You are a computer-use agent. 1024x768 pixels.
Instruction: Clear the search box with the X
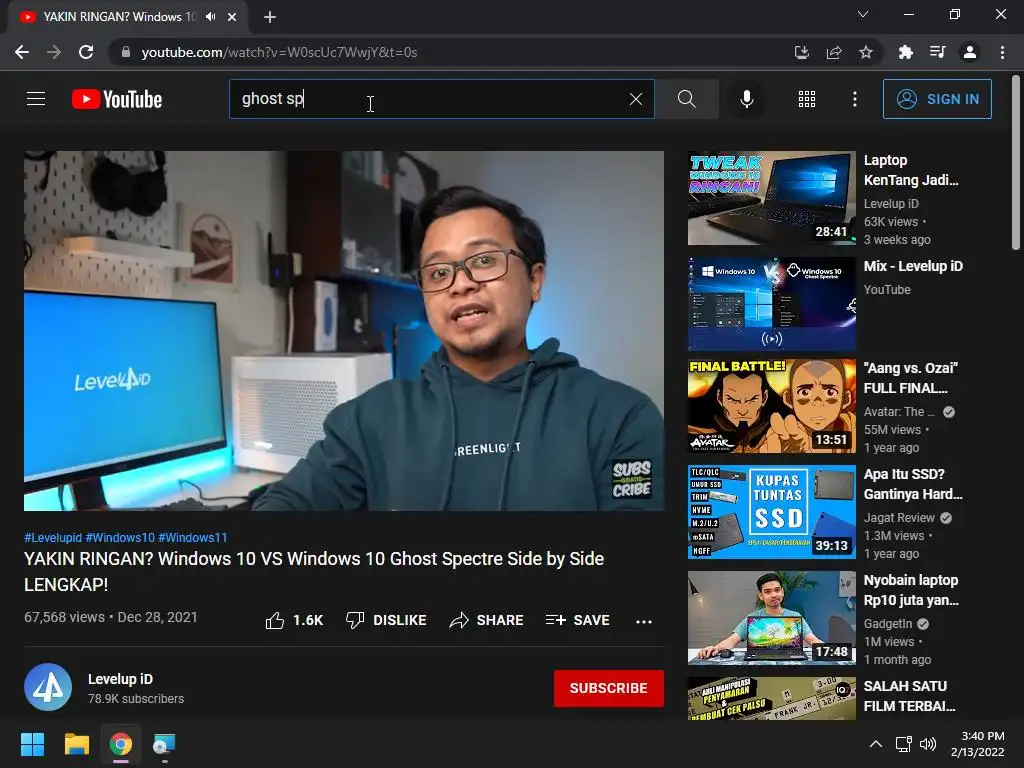tap(635, 99)
